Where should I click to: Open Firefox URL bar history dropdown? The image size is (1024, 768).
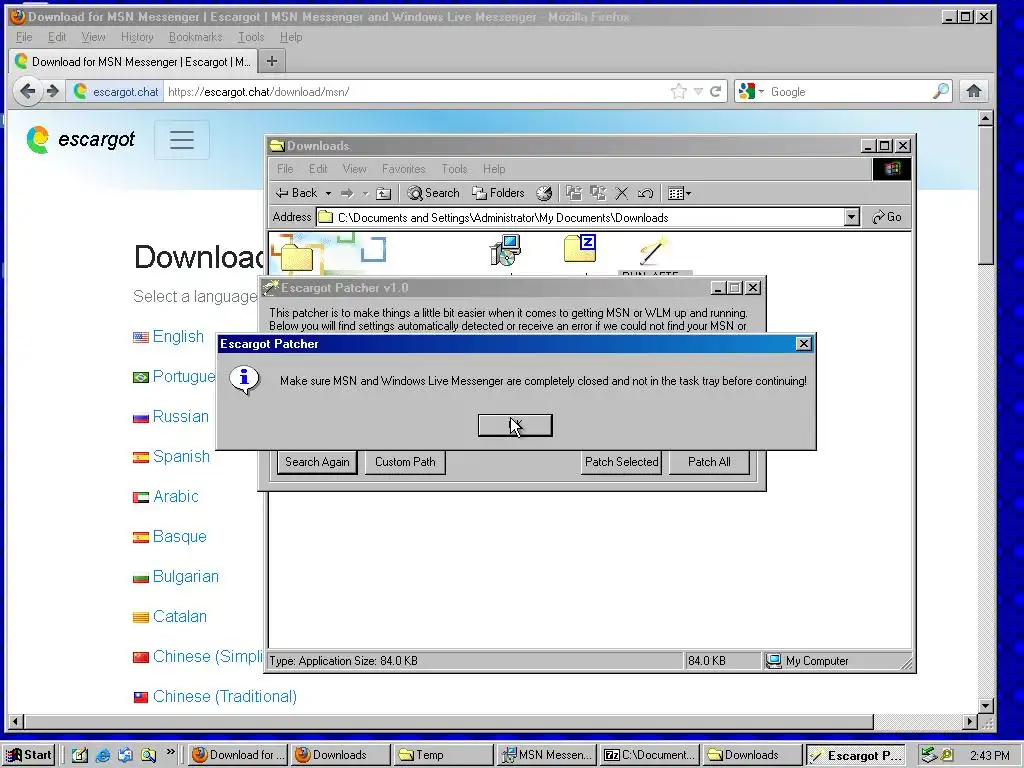tap(698, 91)
